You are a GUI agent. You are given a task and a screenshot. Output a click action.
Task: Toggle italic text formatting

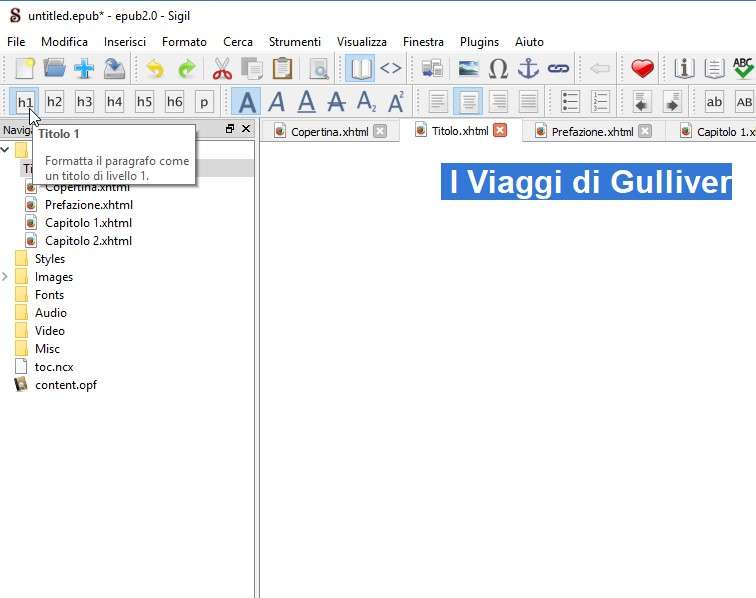point(276,102)
